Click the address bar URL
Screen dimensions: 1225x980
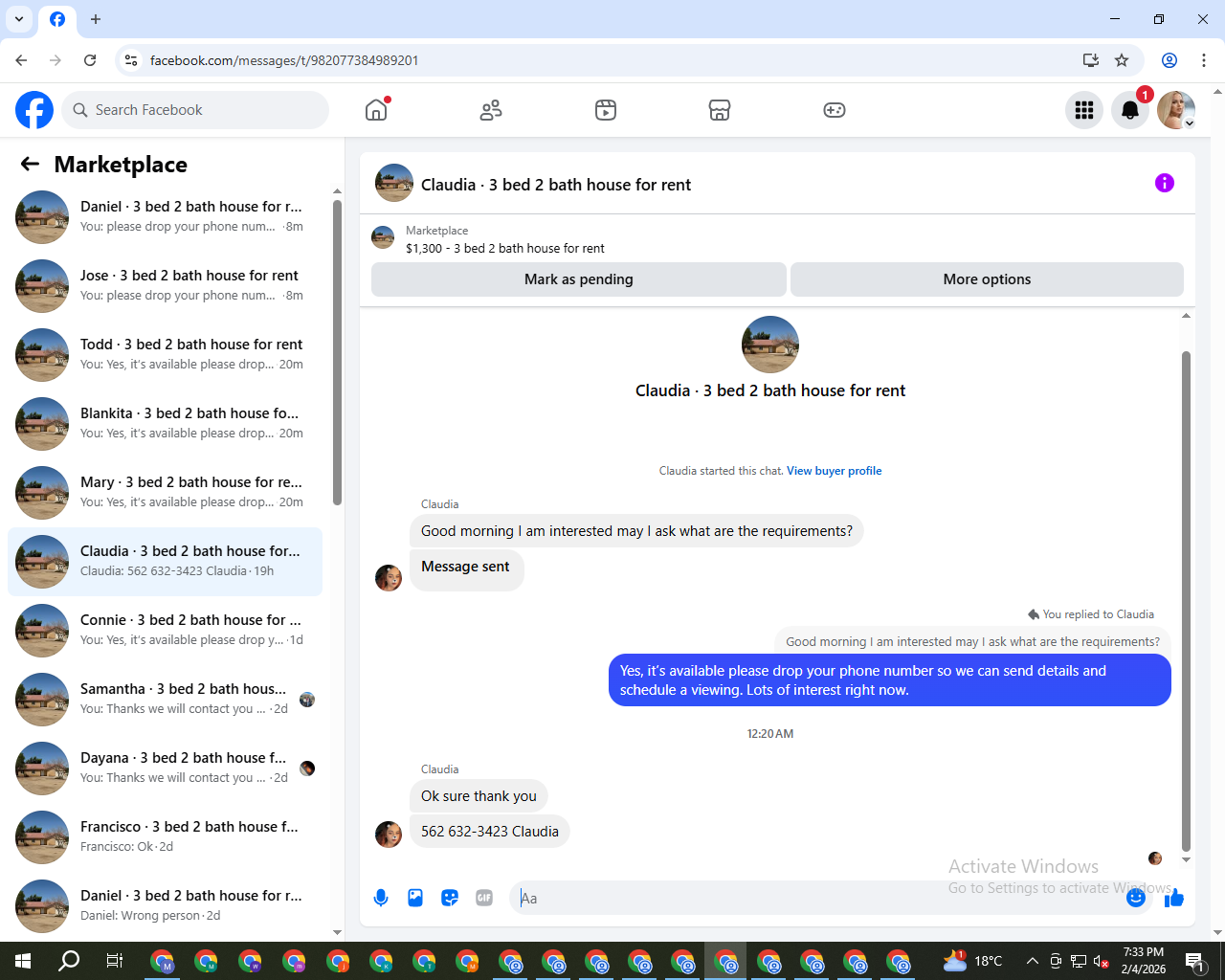coord(284,60)
